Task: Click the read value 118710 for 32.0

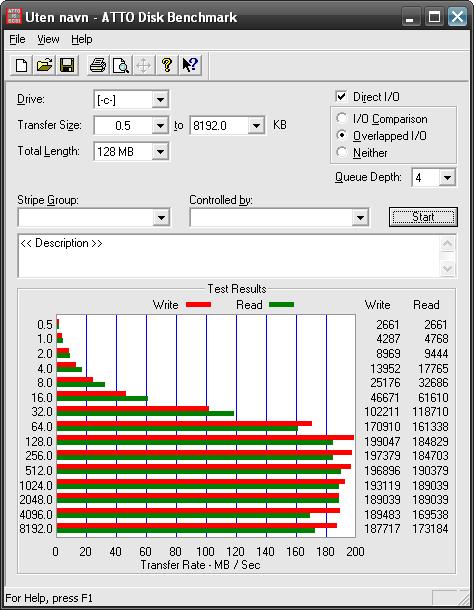Action: pyautogui.click(x=430, y=412)
